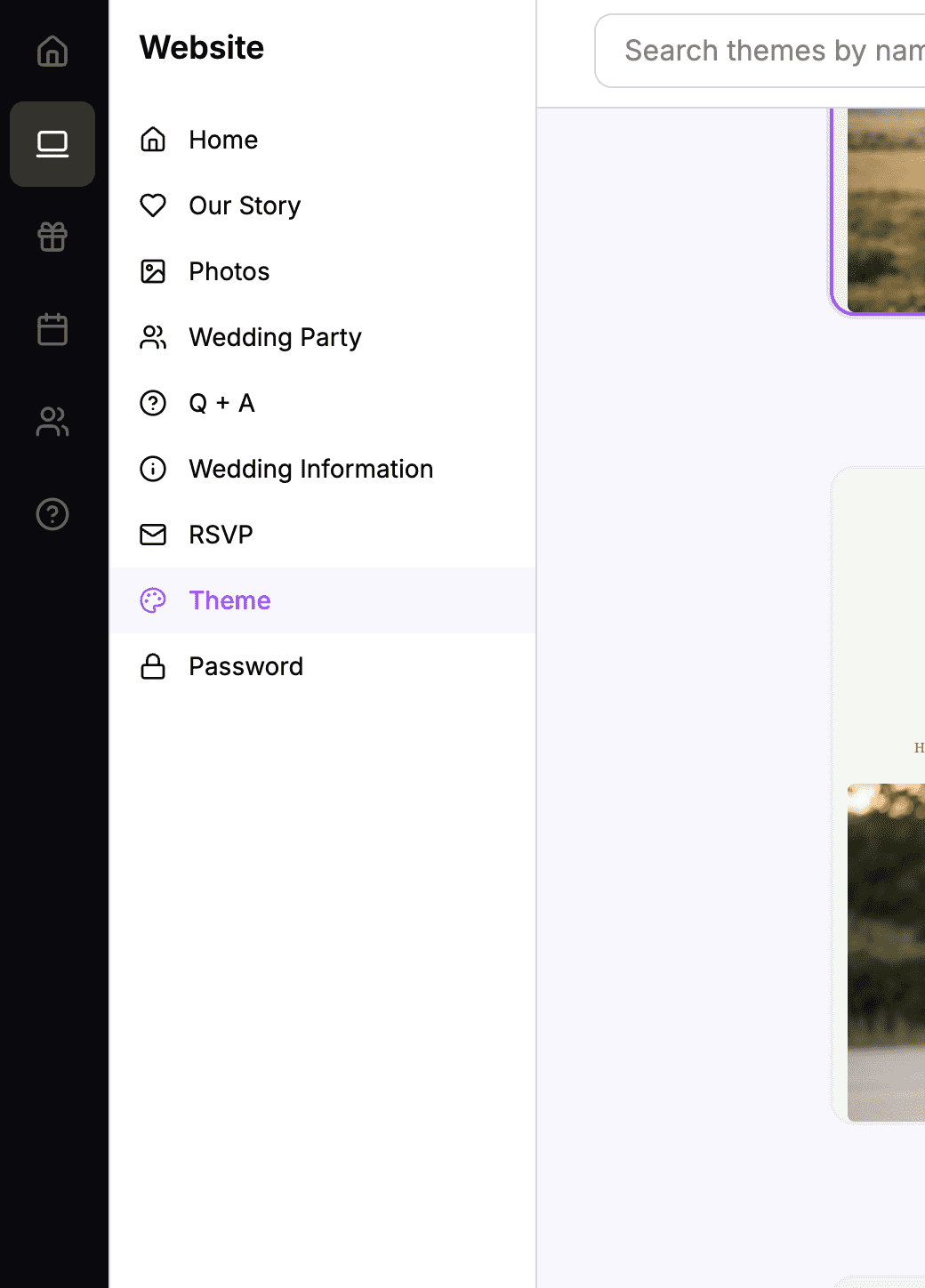This screenshot has width=925, height=1288.
Task: Select the currently highlighted theme thumbnail
Action: (885, 209)
